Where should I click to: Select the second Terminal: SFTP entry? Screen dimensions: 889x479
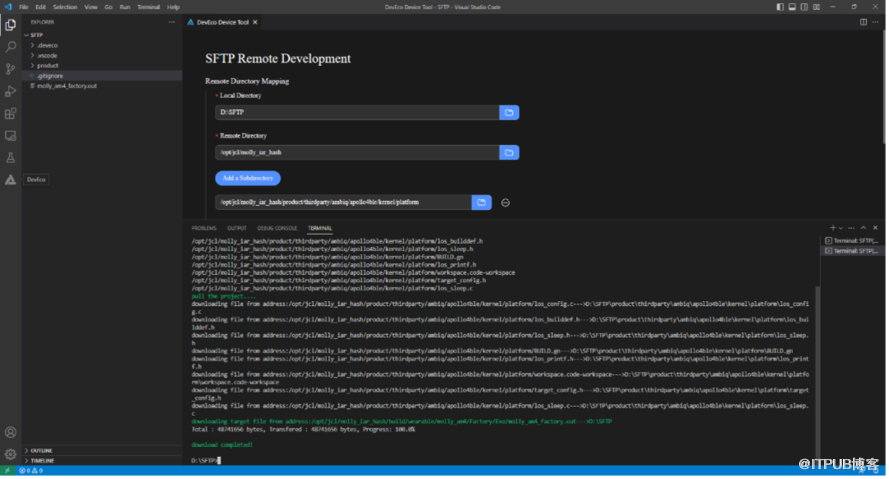853,251
